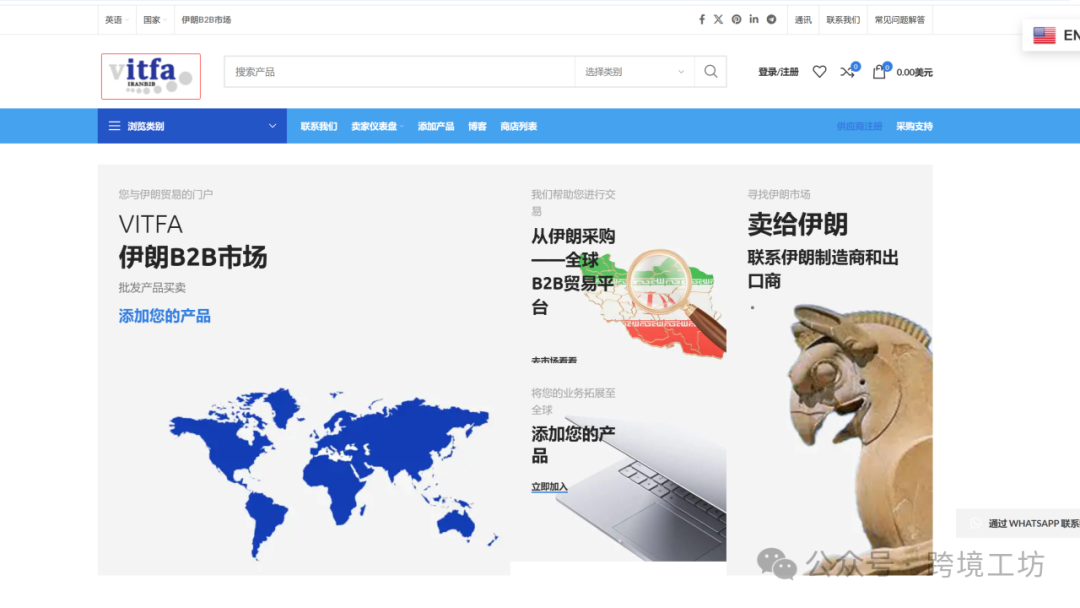This screenshot has width=1080, height=608.
Task: Open the wishlist heart icon
Action: (819, 71)
